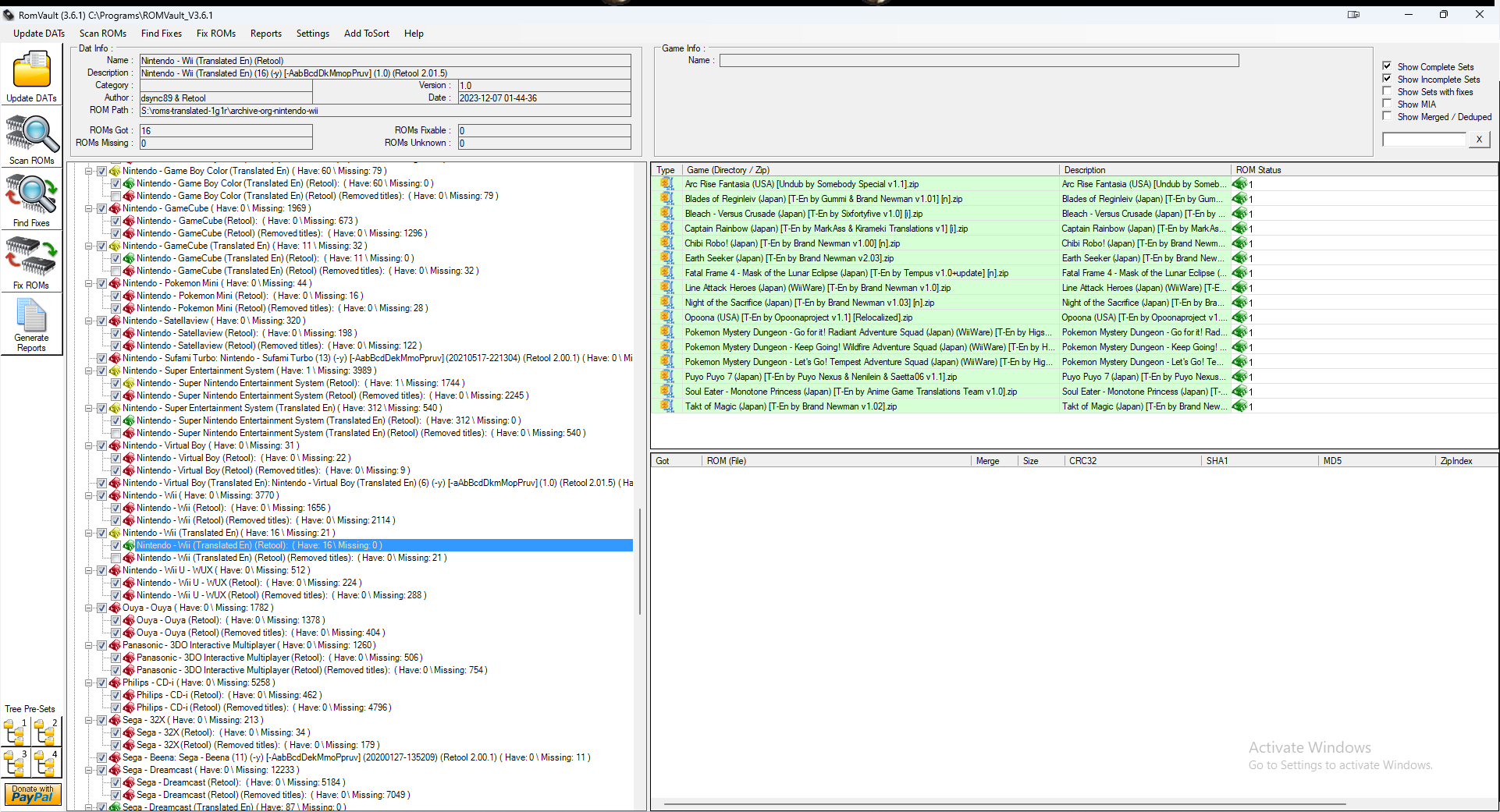Enable Show Merged / Deduped checkbox
The width and height of the screenshot is (1500, 812).
tap(1387, 116)
